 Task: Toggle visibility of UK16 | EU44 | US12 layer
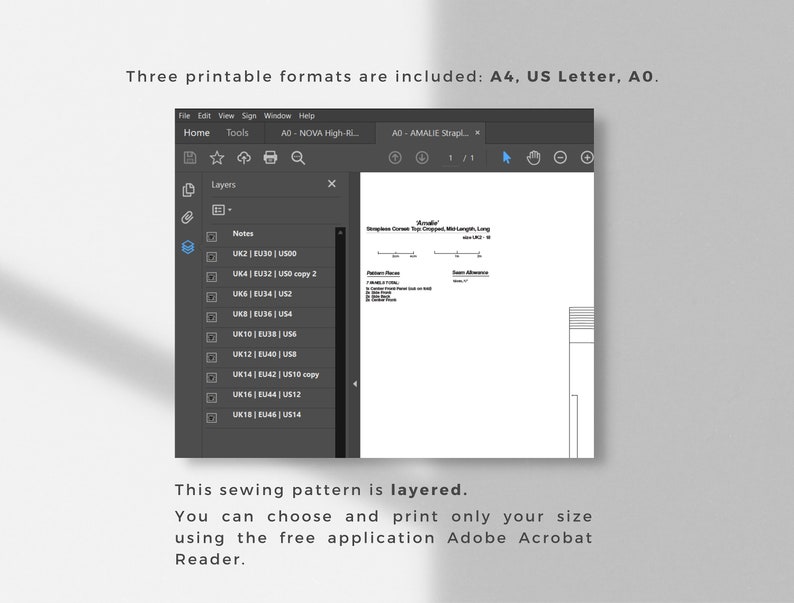212,398
